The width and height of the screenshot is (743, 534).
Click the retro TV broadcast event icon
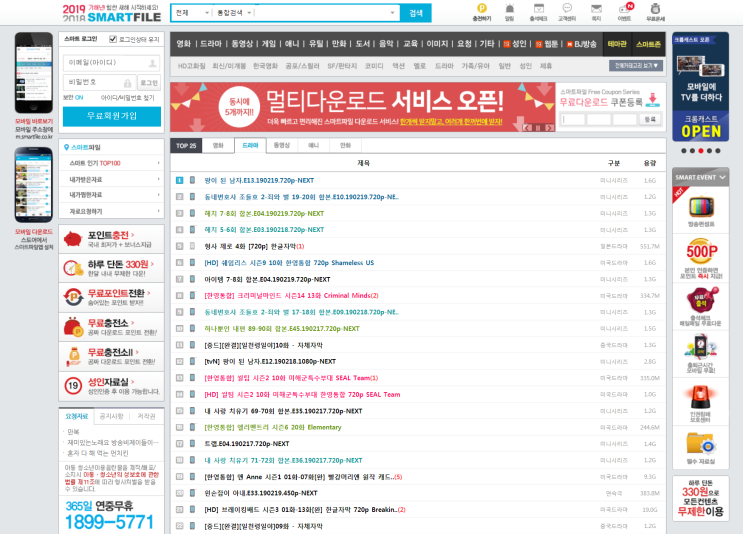pyautogui.click(x=701, y=208)
